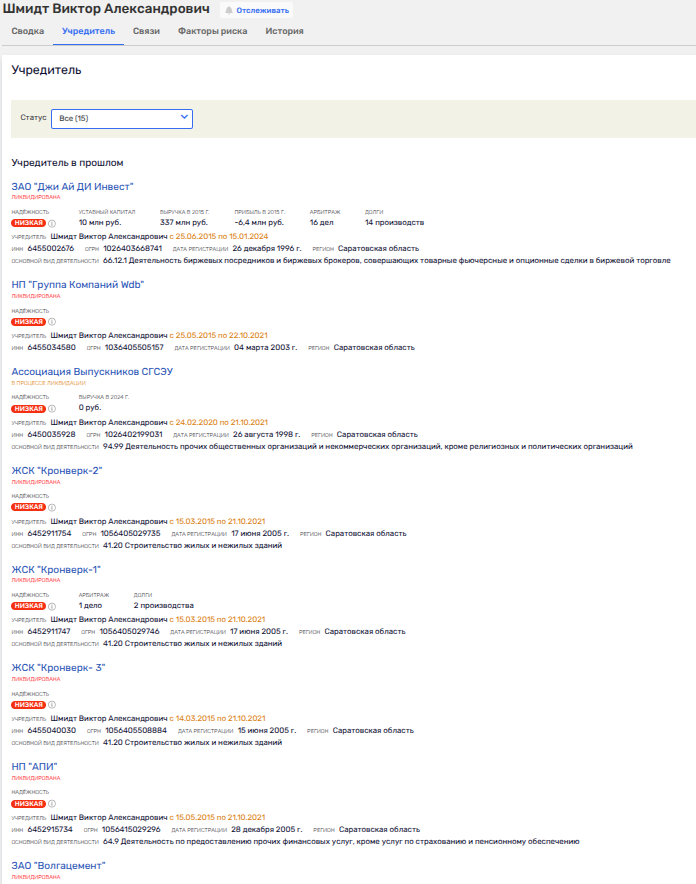Open the НП "Группа Компаний Wdb" link
The width and height of the screenshot is (696, 884).
[x=77, y=285]
